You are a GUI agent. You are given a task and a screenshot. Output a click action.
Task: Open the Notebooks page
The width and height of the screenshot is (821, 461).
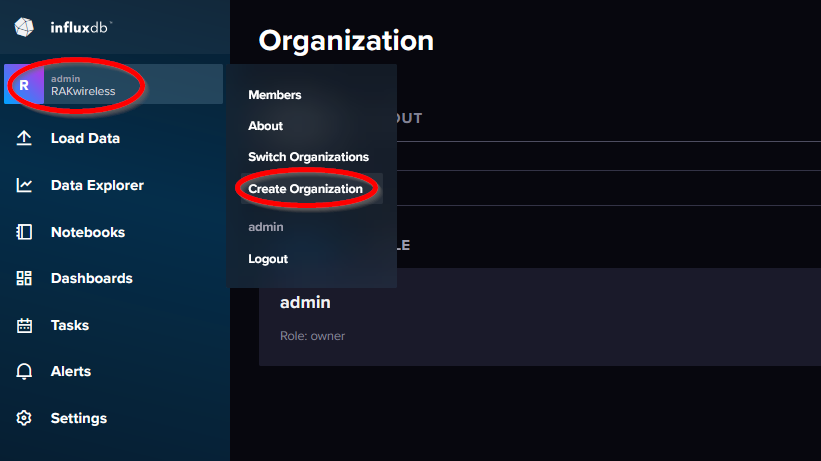[88, 232]
